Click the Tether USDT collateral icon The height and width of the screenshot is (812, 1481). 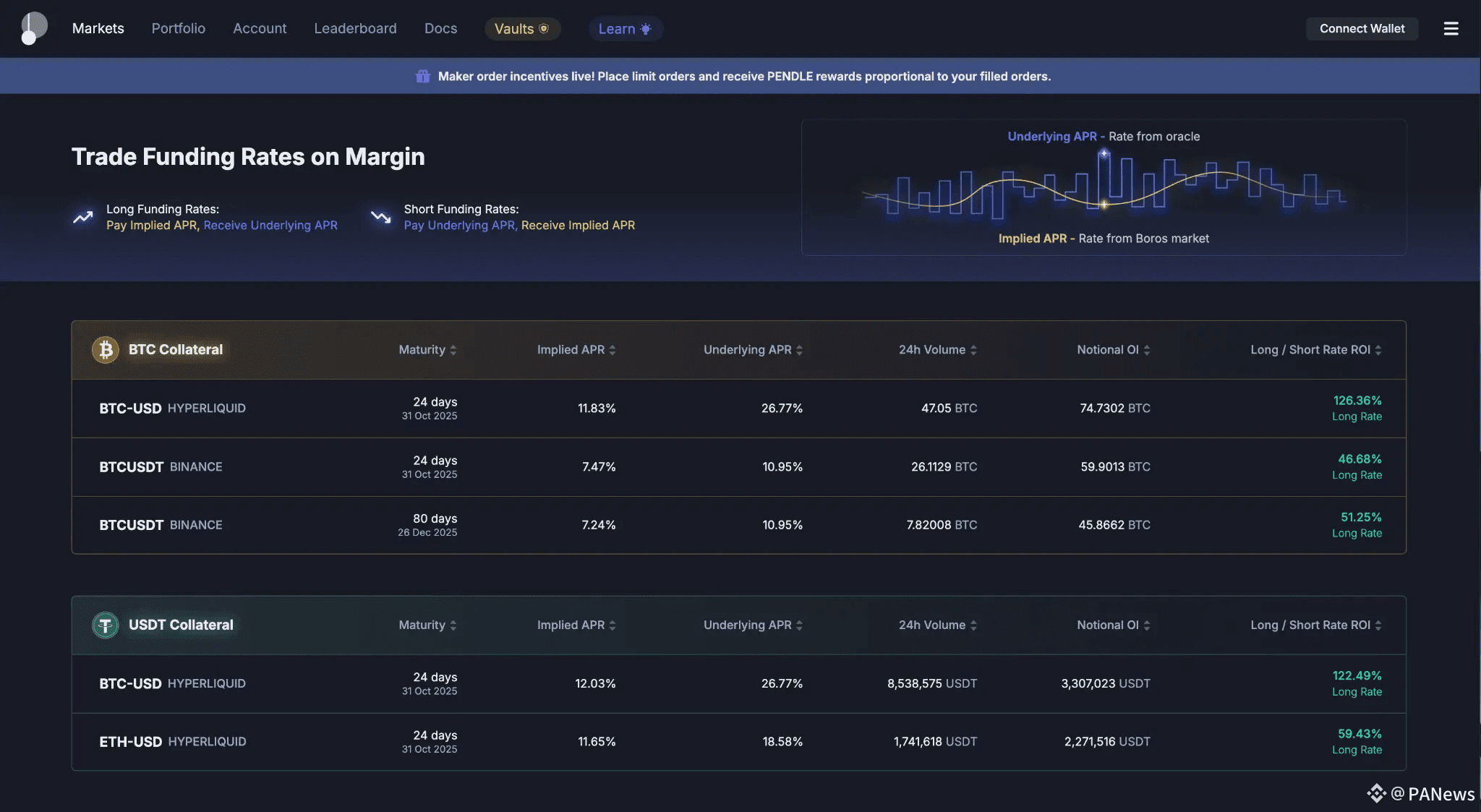pos(106,625)
